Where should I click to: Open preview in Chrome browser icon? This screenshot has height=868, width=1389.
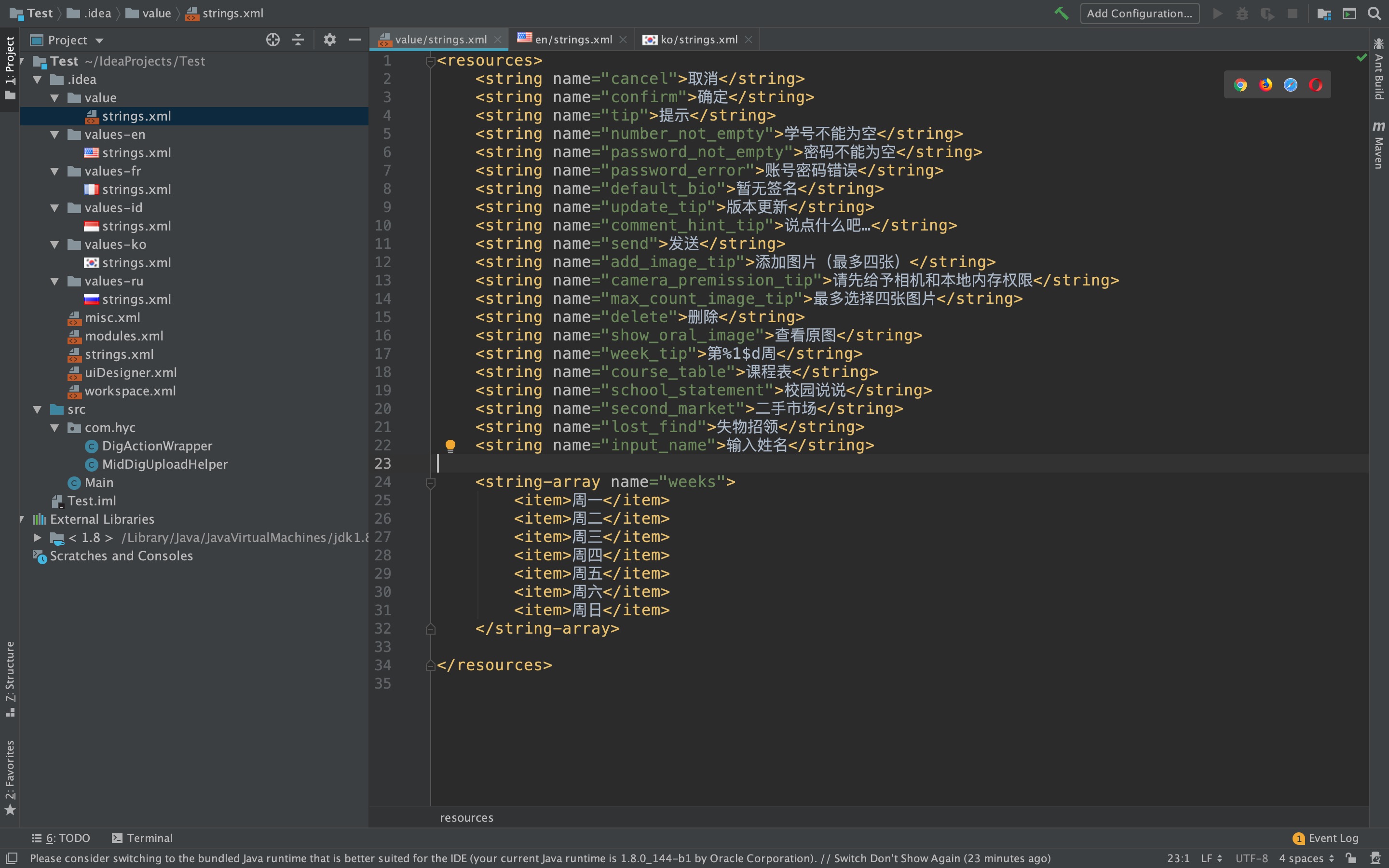pos(1240,85)
